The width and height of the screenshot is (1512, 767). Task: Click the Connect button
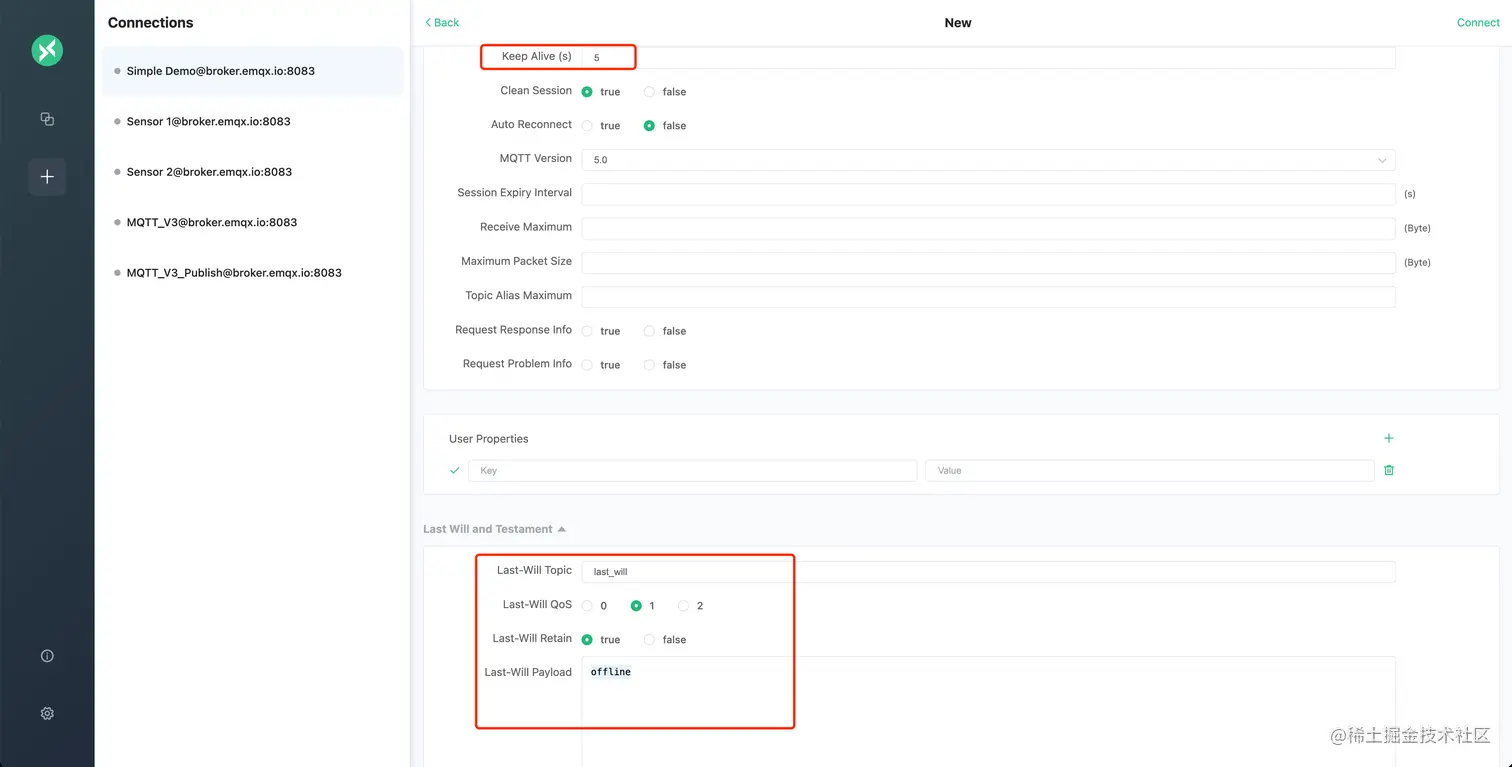point(1478,22)
